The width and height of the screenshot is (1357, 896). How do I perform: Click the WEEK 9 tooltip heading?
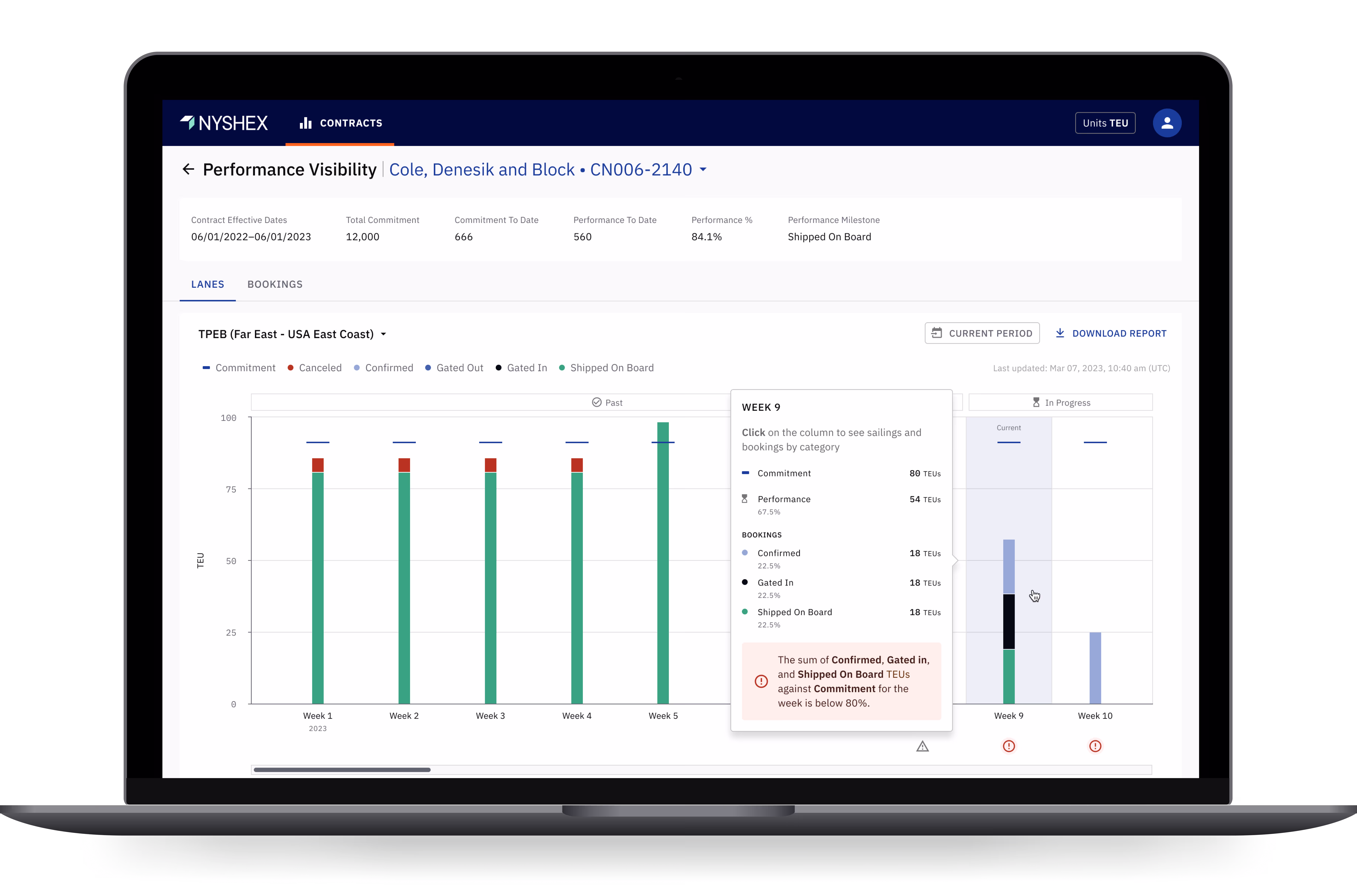point(761,407)
